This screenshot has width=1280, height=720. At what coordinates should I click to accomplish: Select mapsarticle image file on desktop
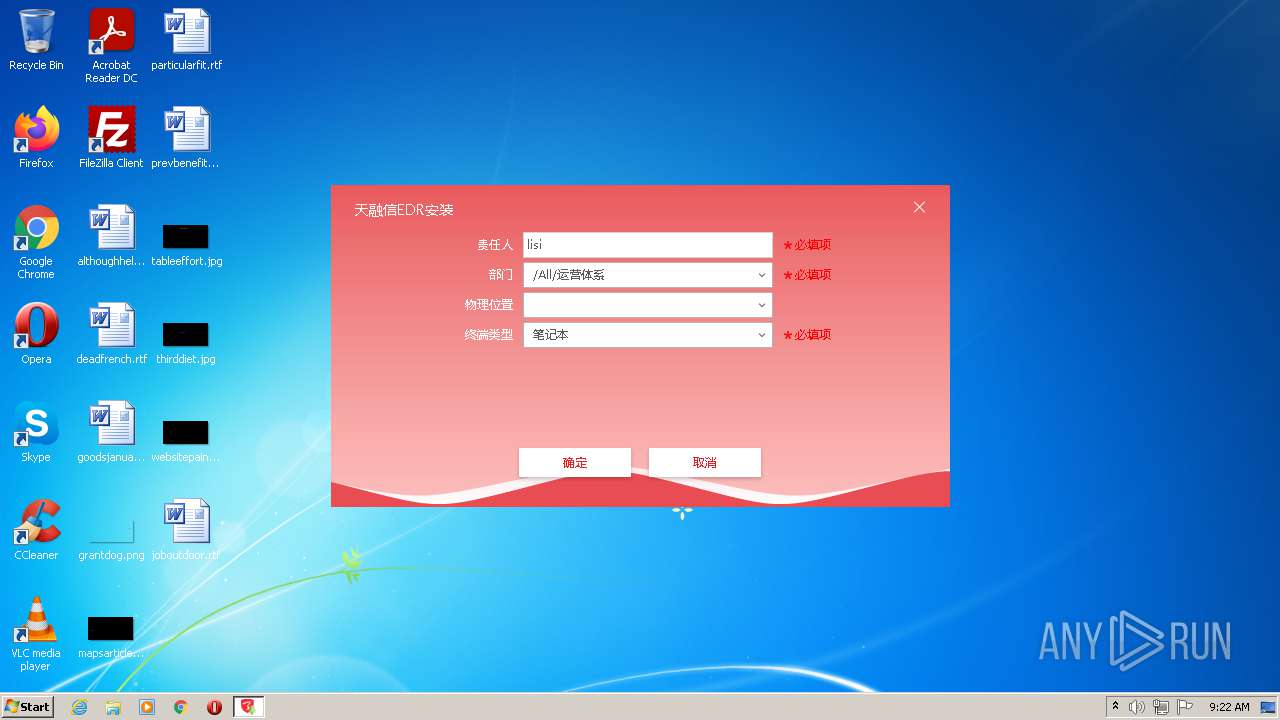111,638
